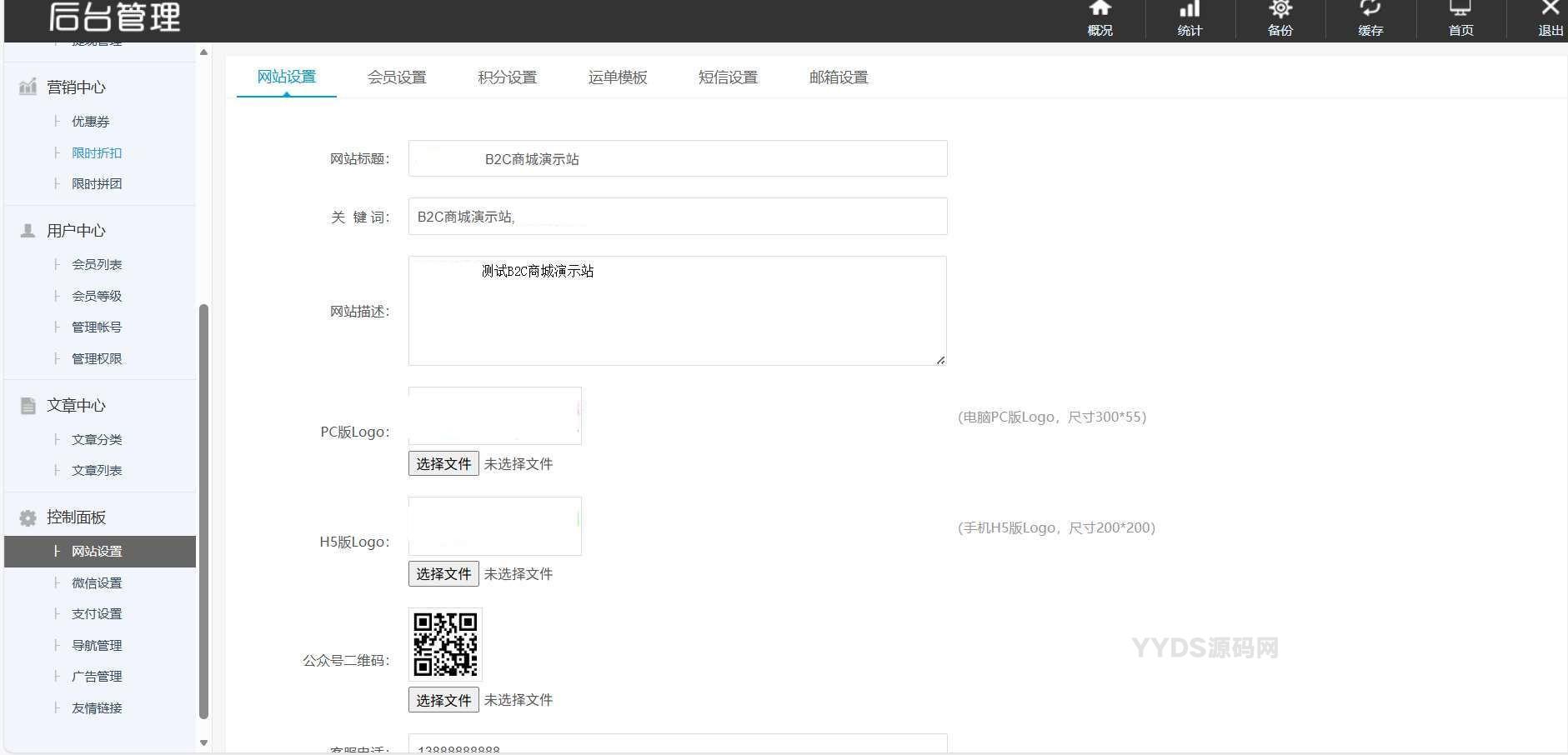The image size is (1568, 755).
Task: Switch to the 会员设置 tab
Action: [398, 77]
